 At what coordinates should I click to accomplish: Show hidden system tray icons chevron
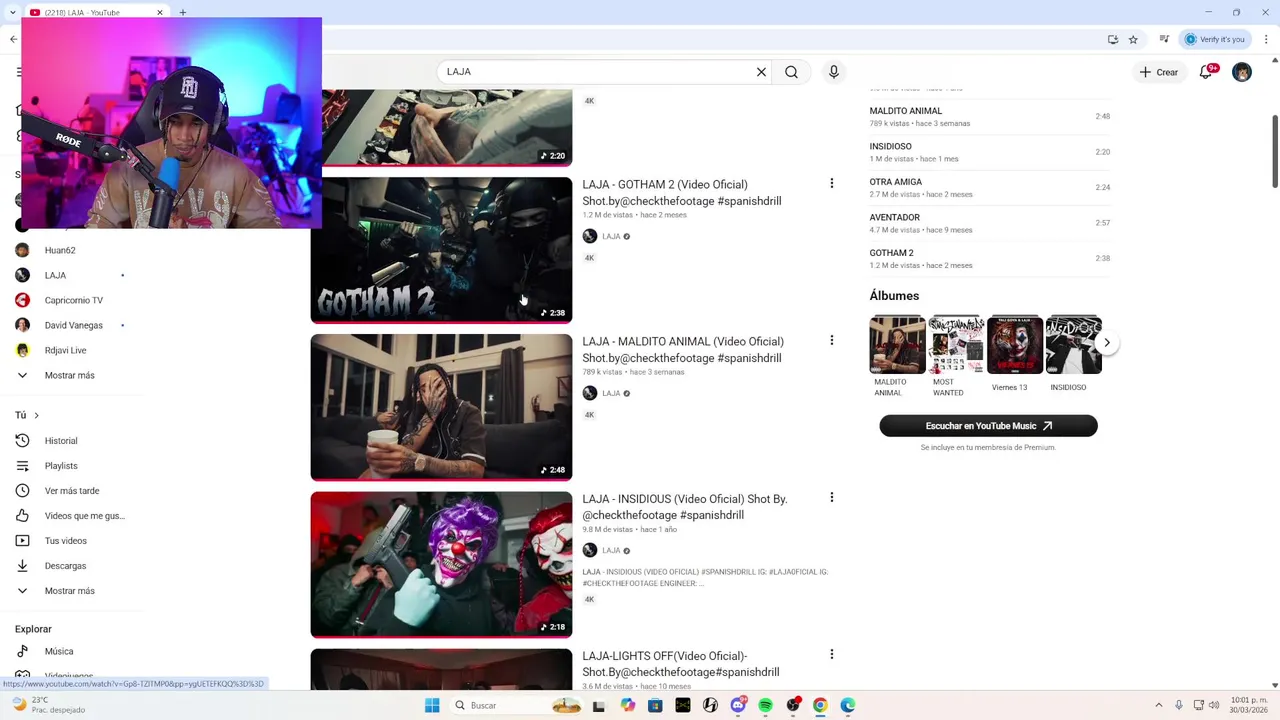coord(1159,705)
